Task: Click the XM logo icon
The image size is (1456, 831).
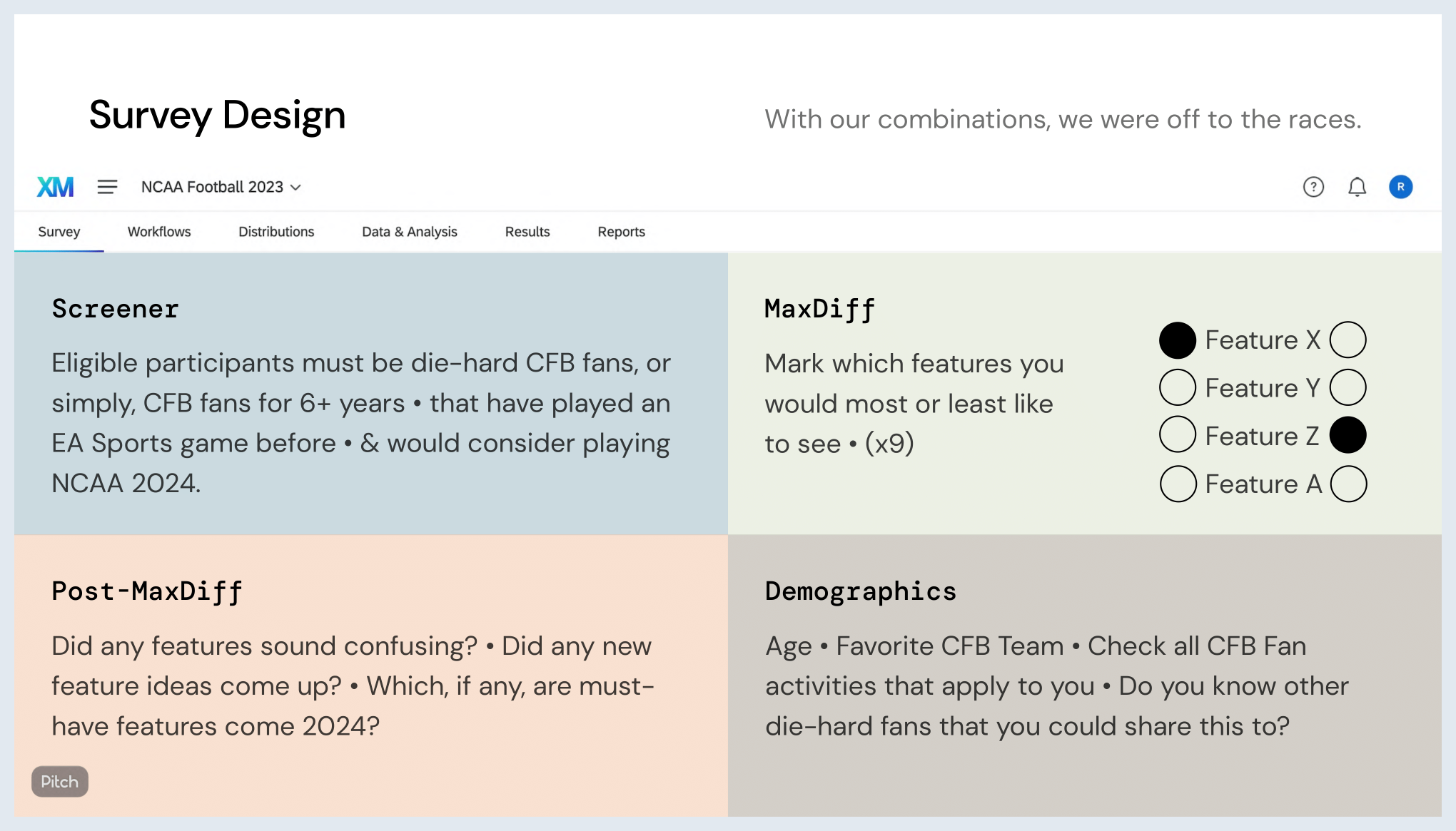Action: click(56, 186)
